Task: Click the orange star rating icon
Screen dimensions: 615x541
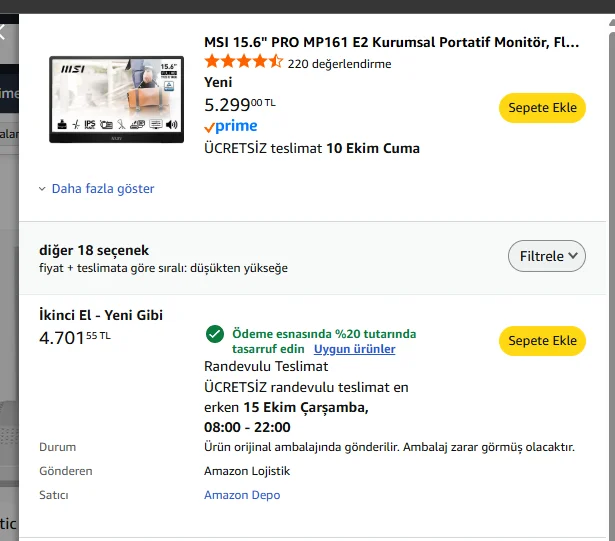Action: pyautogui.click(x=243, y=62)
